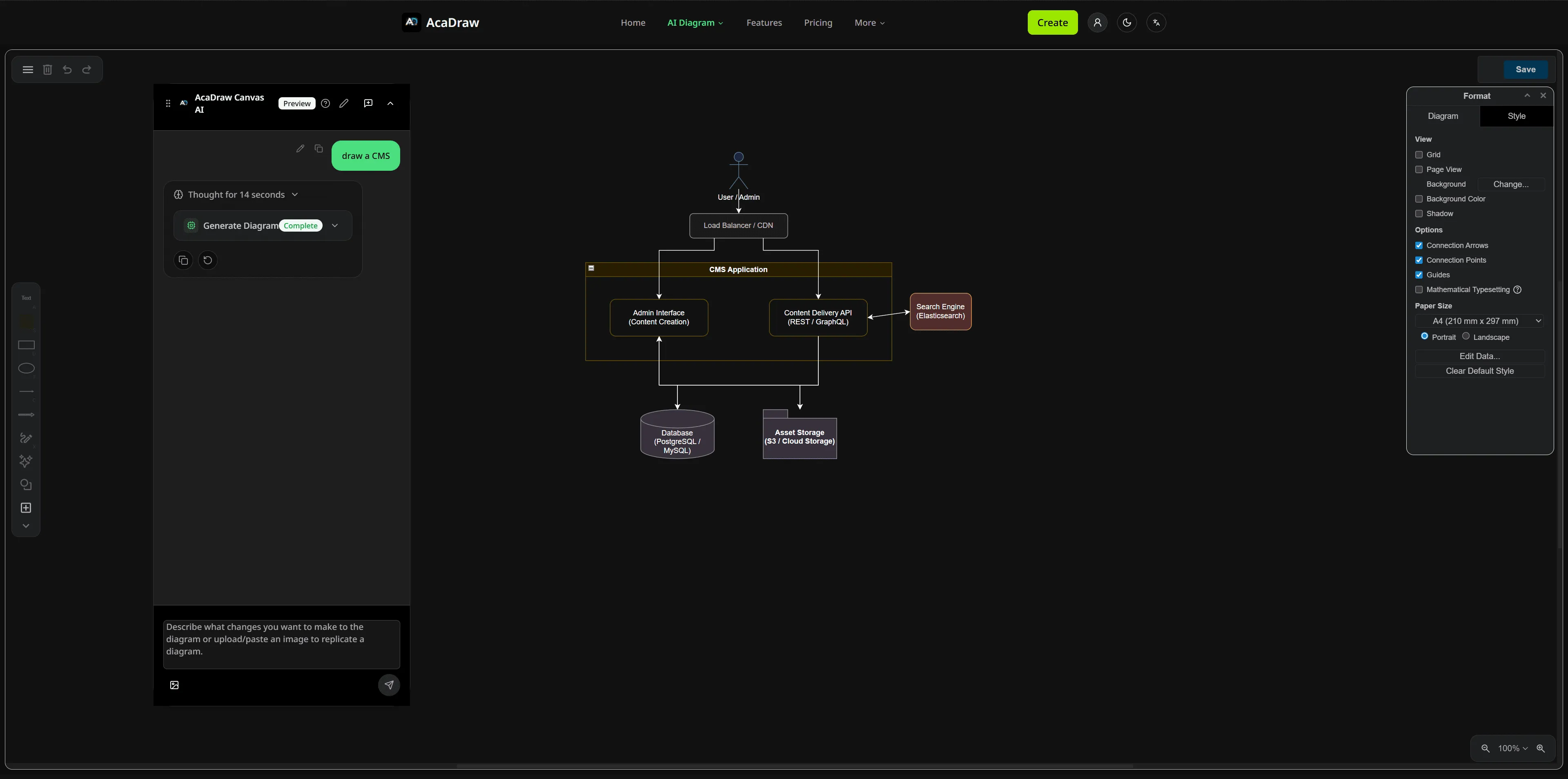This screenshot has height=779, width=1568.
Task: Click the redo arrow icon
Action: tap(87, 69)
